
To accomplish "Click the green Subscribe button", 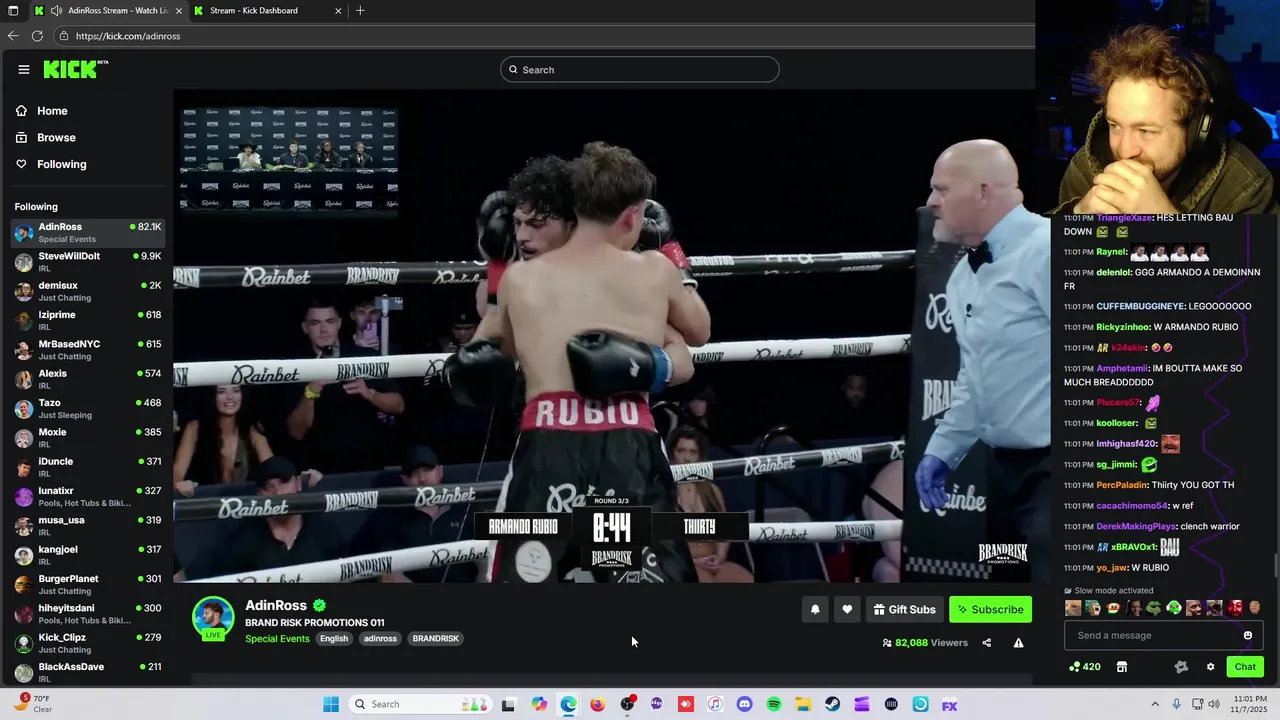I will (x=990, y=609).
